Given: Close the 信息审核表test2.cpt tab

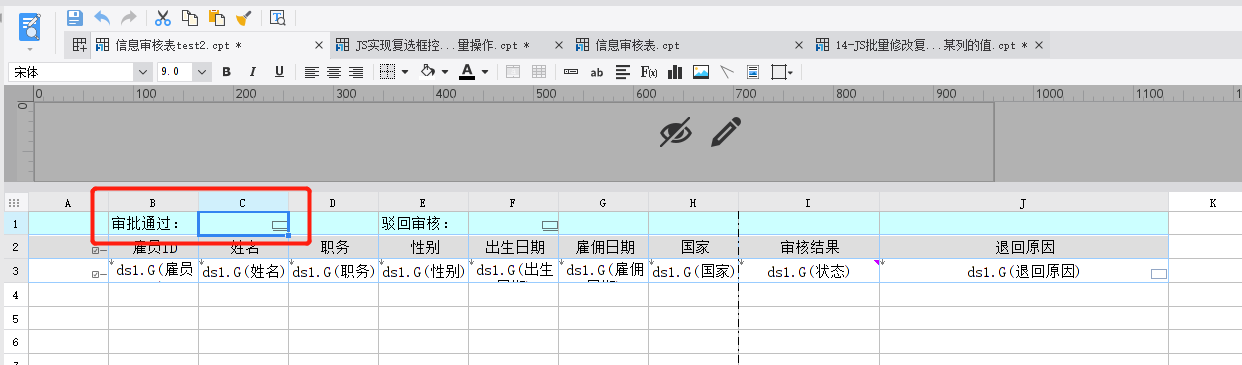Looking at the screenshot, I should point(319,45).
